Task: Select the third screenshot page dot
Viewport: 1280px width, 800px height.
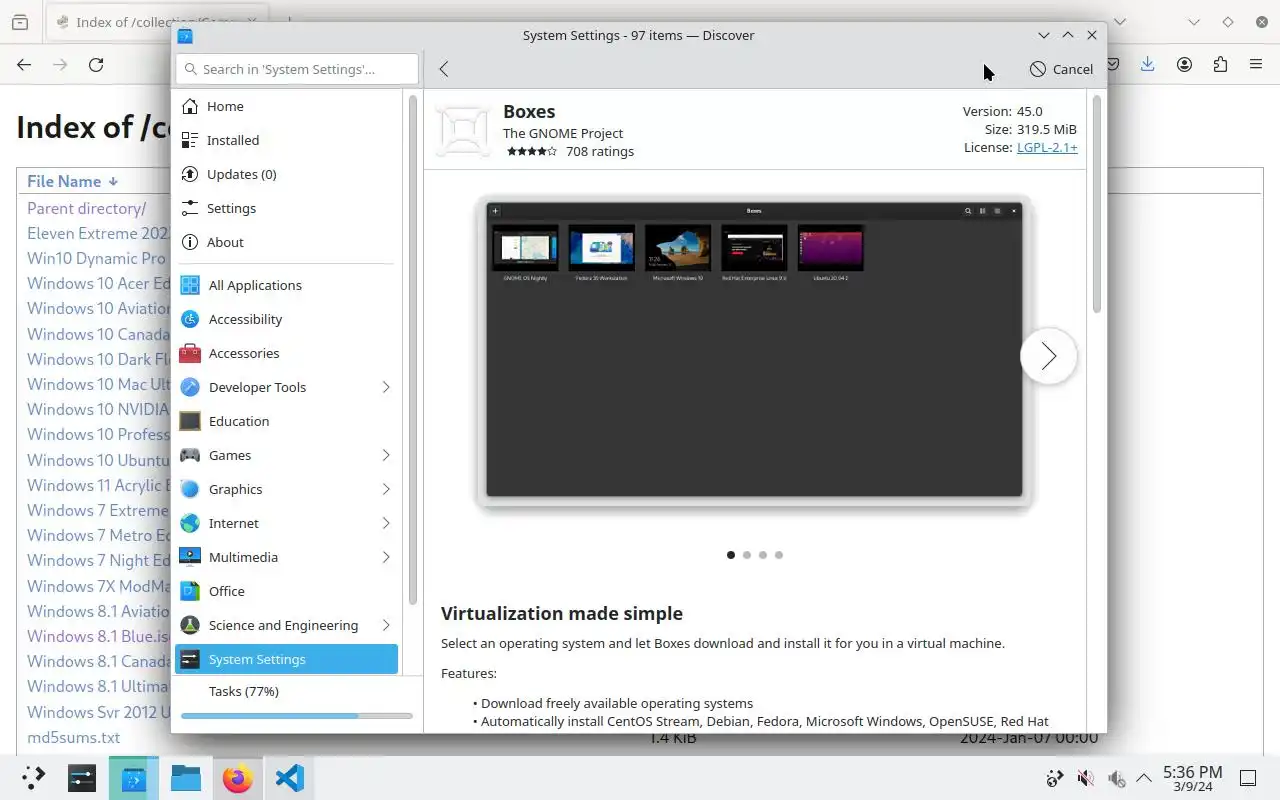Action: (x=763, y=555)
